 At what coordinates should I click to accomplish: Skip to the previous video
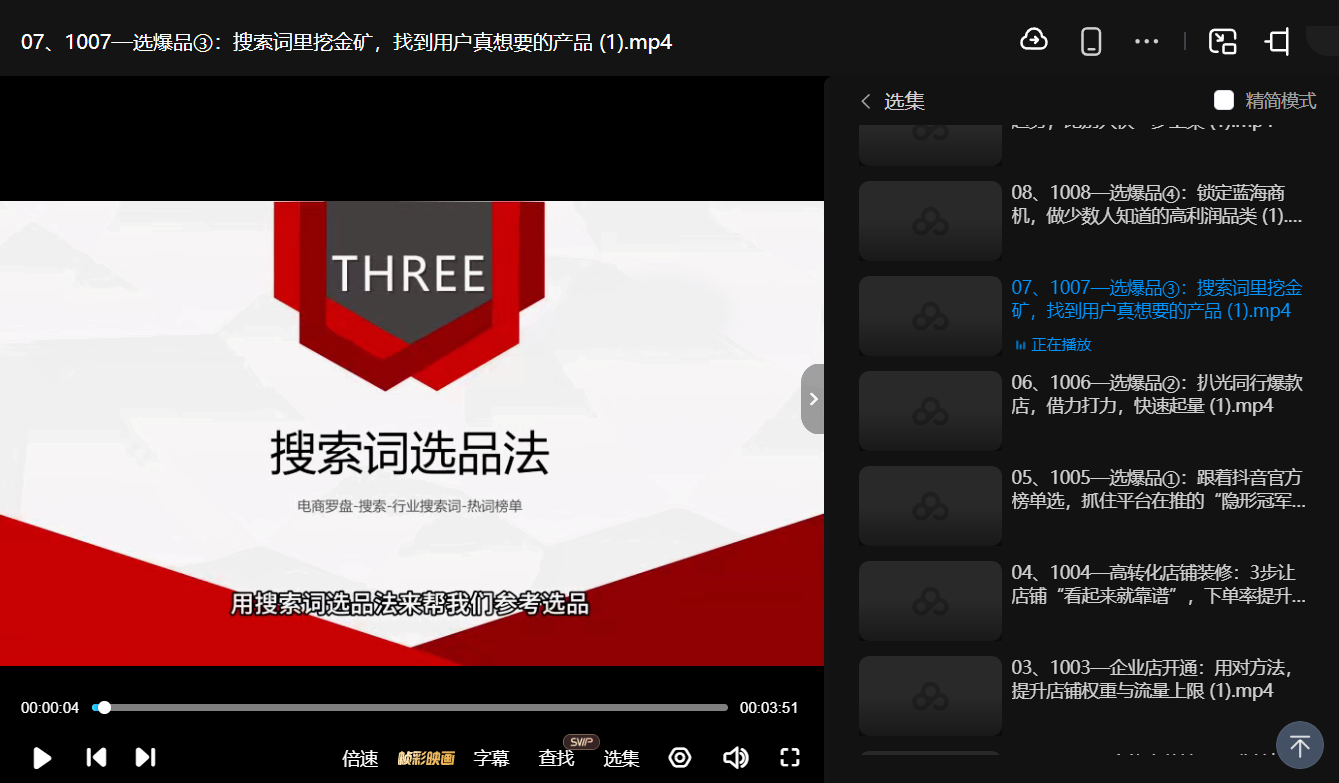(x=96, y=757)
